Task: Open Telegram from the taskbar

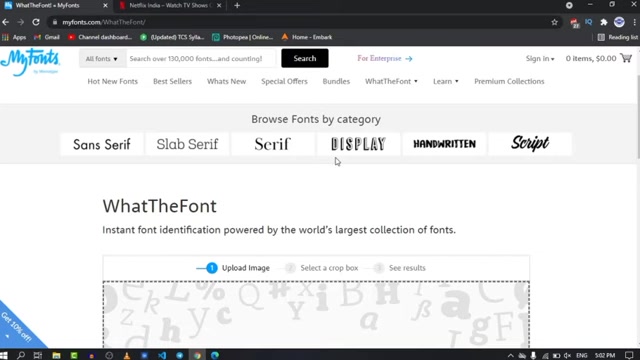Action: [180, 355]
